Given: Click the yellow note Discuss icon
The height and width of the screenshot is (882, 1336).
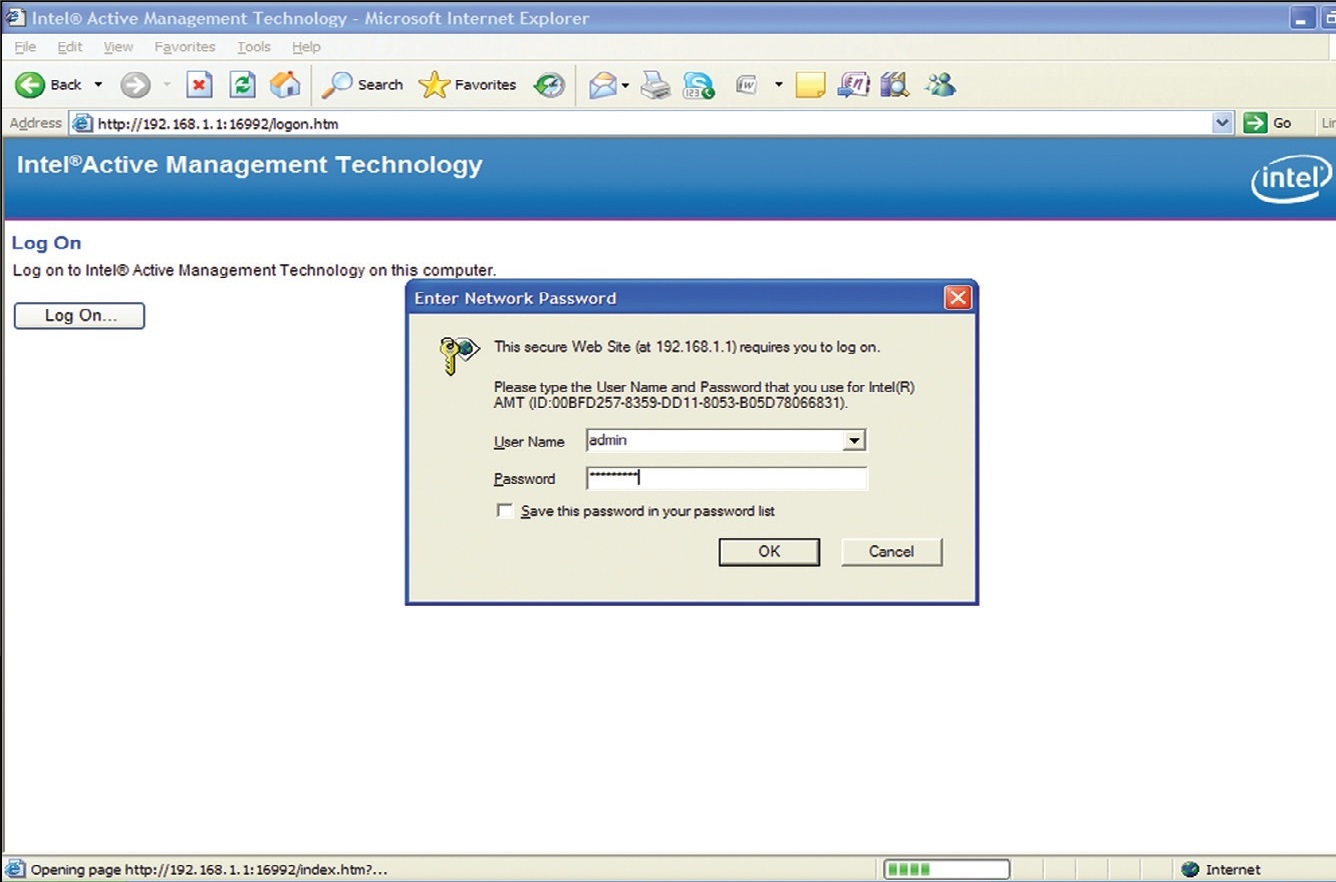Looking at the screenshot, I should pyautogui.click(x=810, y=86).
